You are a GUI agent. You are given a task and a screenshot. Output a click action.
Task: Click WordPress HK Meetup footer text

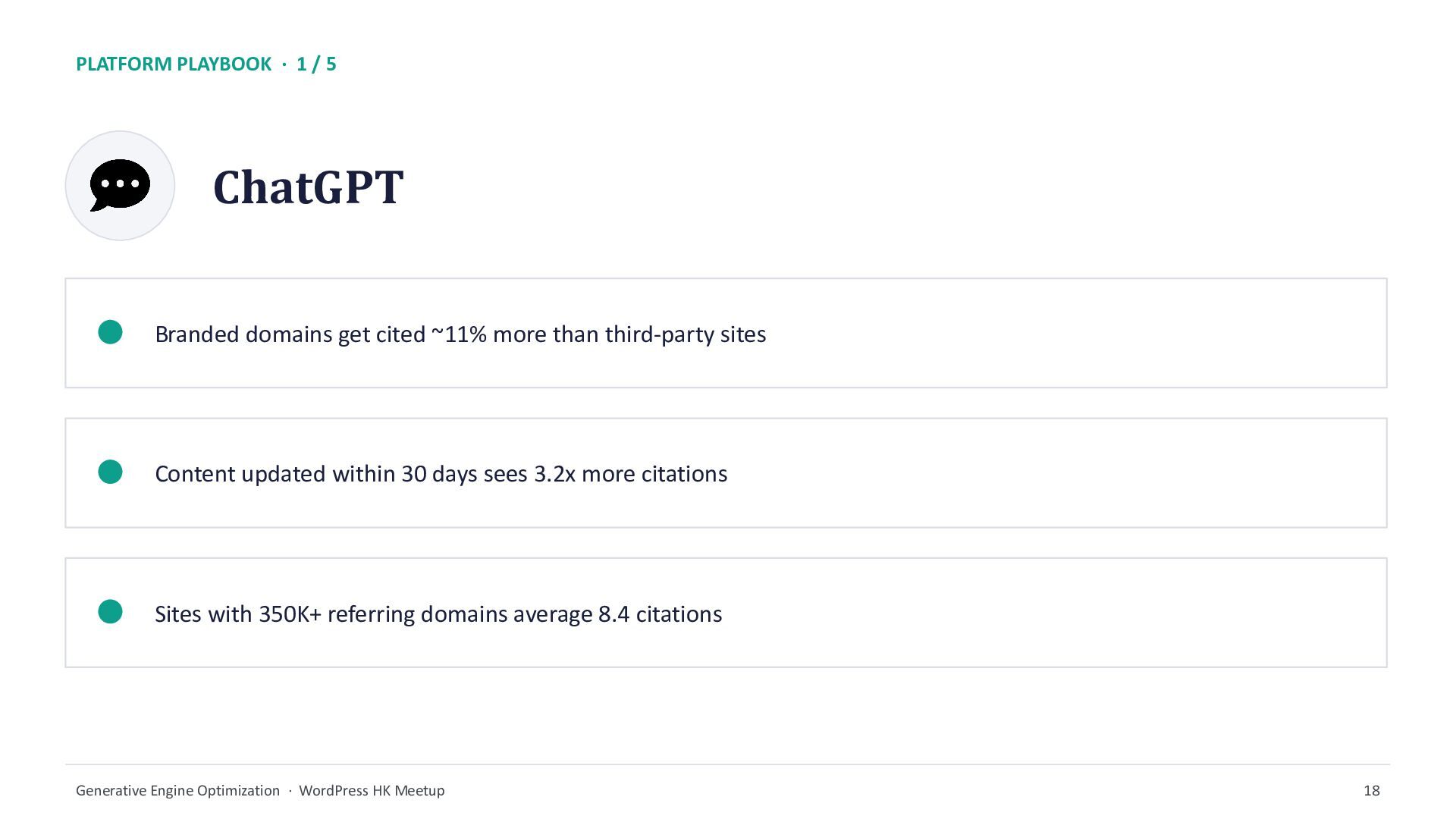point(372,790)
